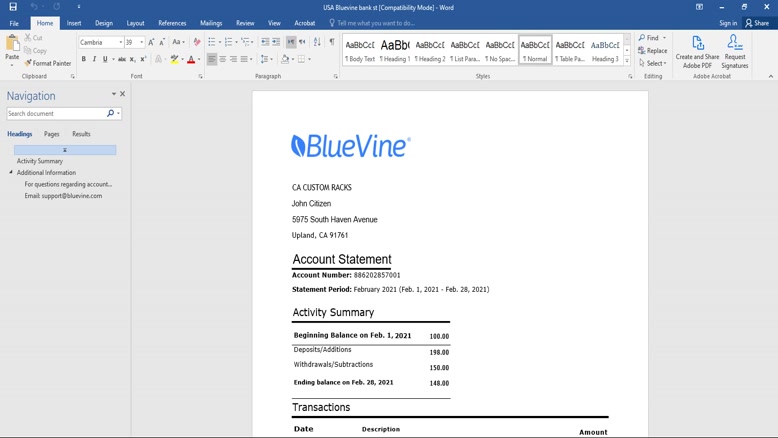This screenshot has height=438, width=778.
Task: Click the Save icon in title bar
Action: [x=13, y=7]
